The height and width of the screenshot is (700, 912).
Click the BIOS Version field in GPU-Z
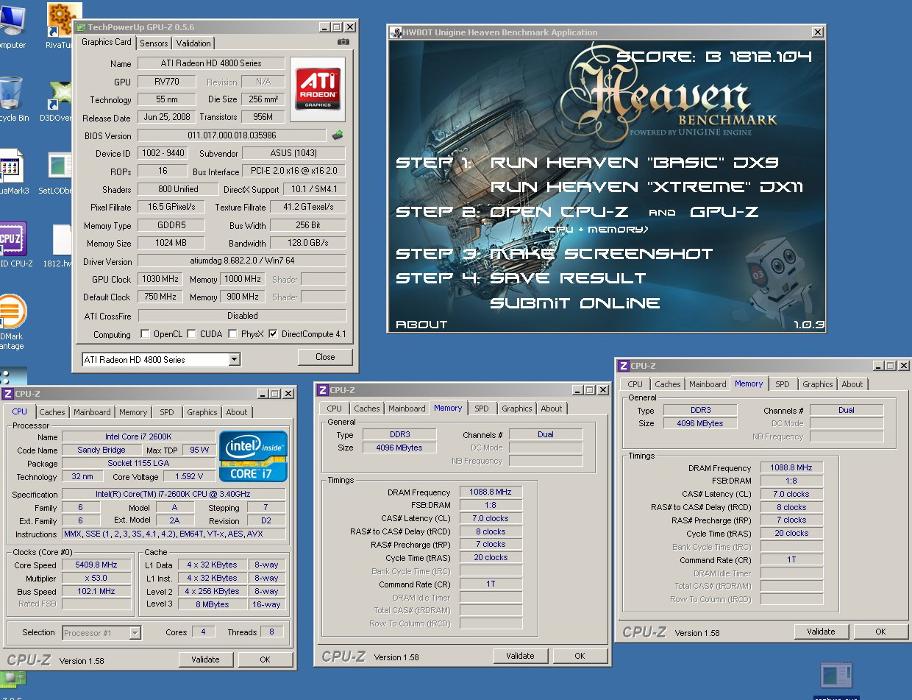231,135
